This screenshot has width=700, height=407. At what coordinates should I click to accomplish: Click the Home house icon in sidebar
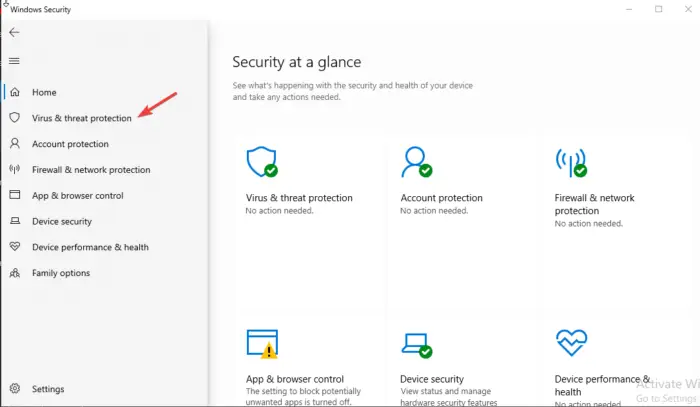pos(15,92)
